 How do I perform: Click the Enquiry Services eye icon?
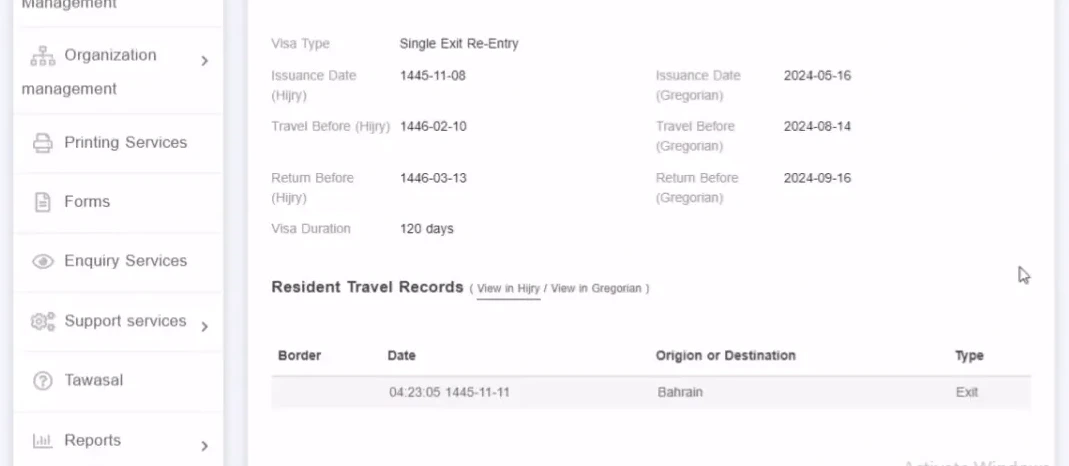tap(43, 262)
